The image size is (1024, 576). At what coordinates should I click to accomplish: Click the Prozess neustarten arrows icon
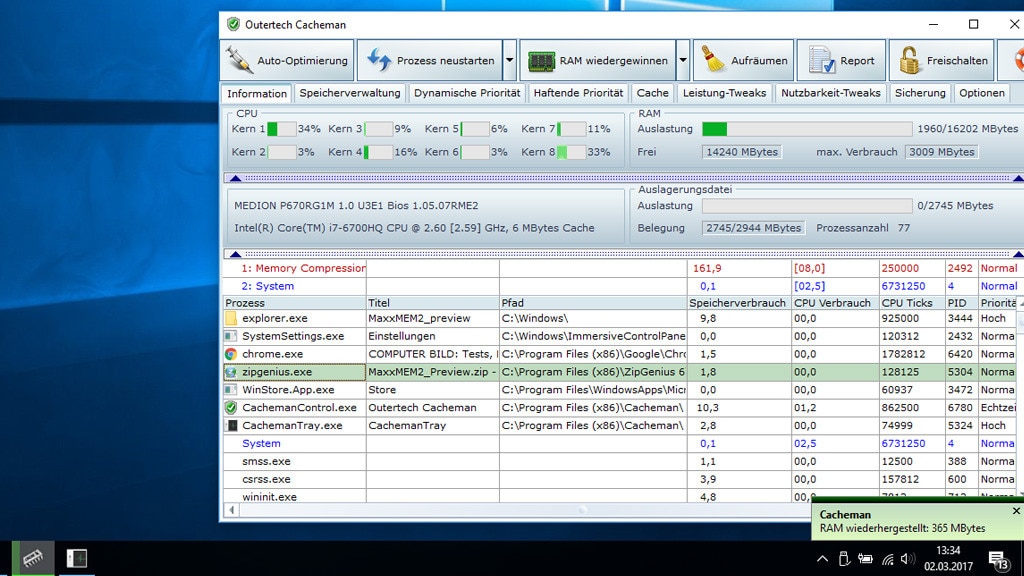(x=379, y=60)
